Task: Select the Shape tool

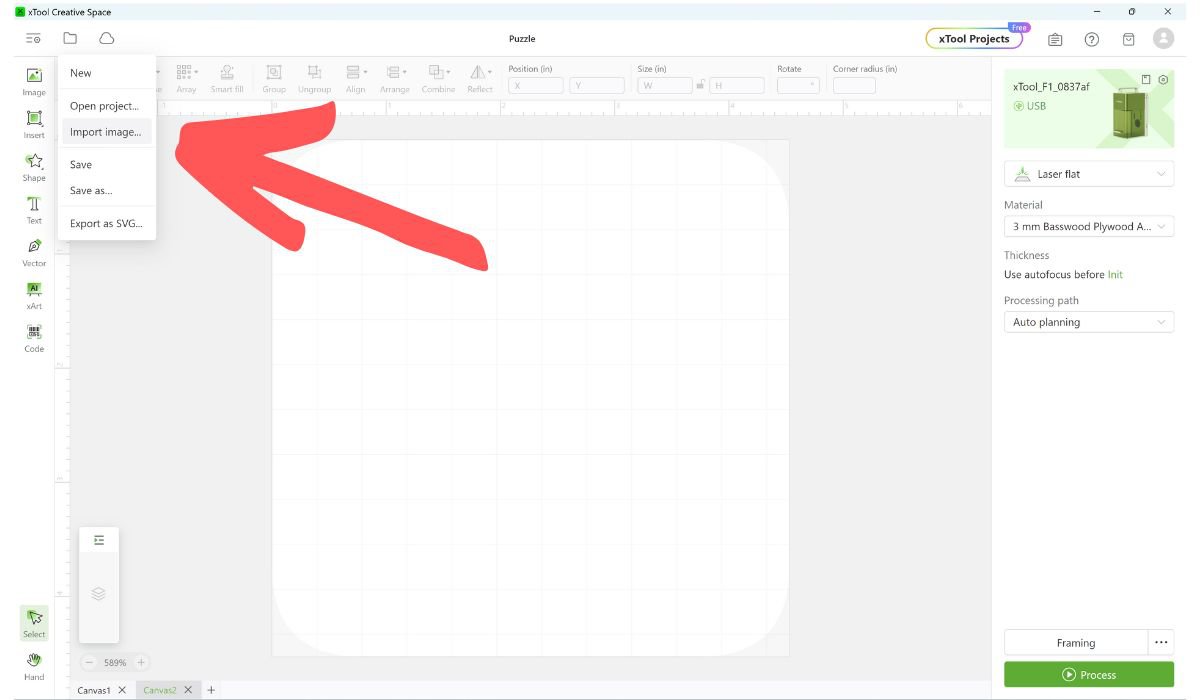Action: point(34,167)
